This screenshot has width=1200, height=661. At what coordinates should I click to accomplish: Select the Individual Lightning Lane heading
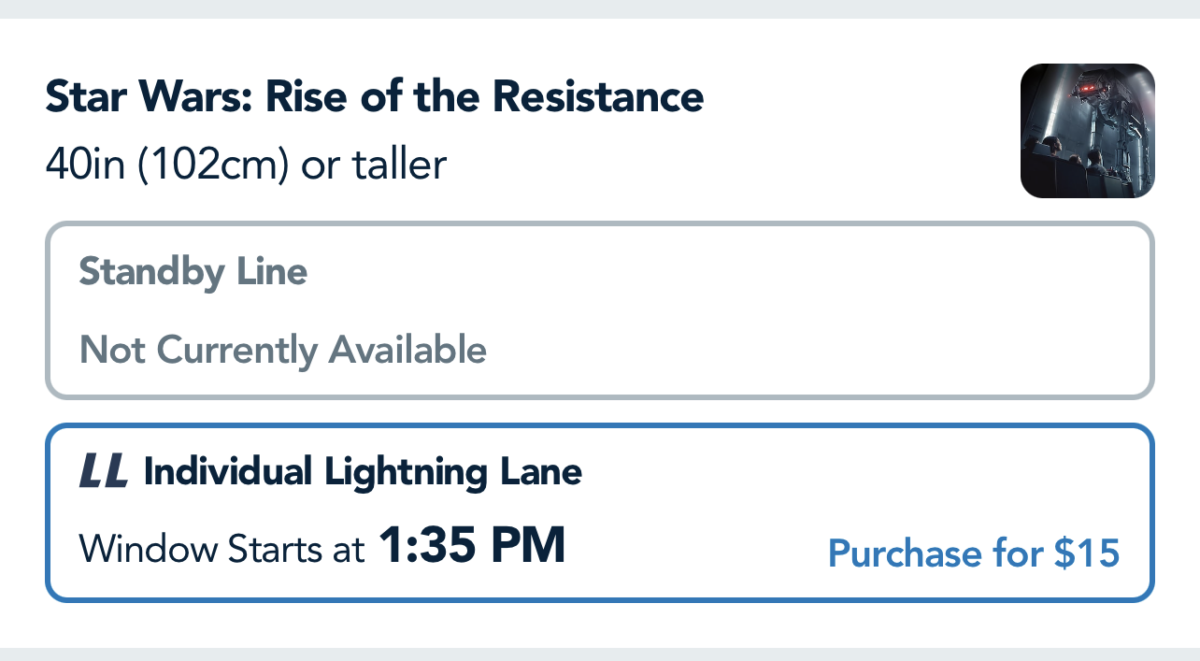[x=362, y=472]
